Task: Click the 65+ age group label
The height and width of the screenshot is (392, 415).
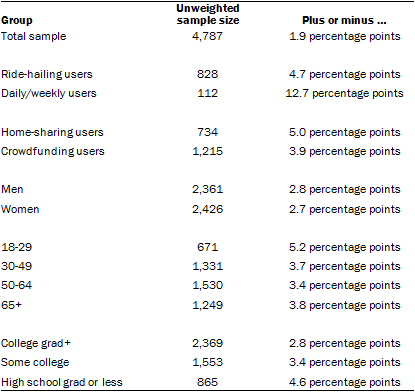Action: [x=11, y=305]
